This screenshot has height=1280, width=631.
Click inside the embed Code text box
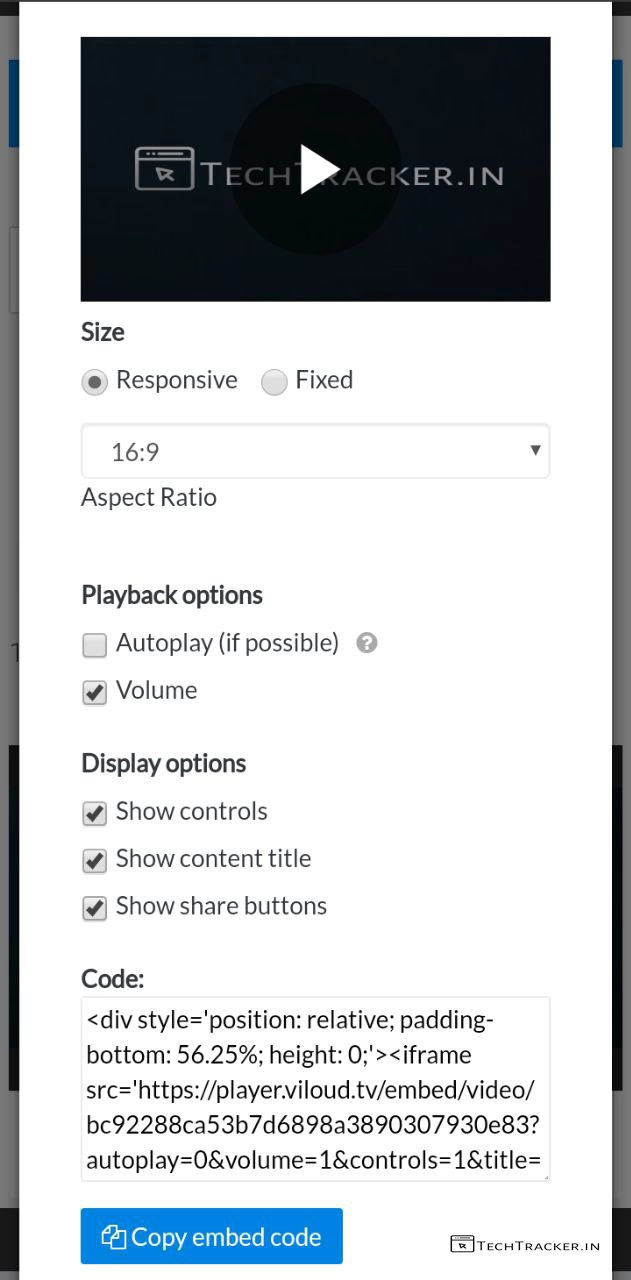pos(315,1088)
